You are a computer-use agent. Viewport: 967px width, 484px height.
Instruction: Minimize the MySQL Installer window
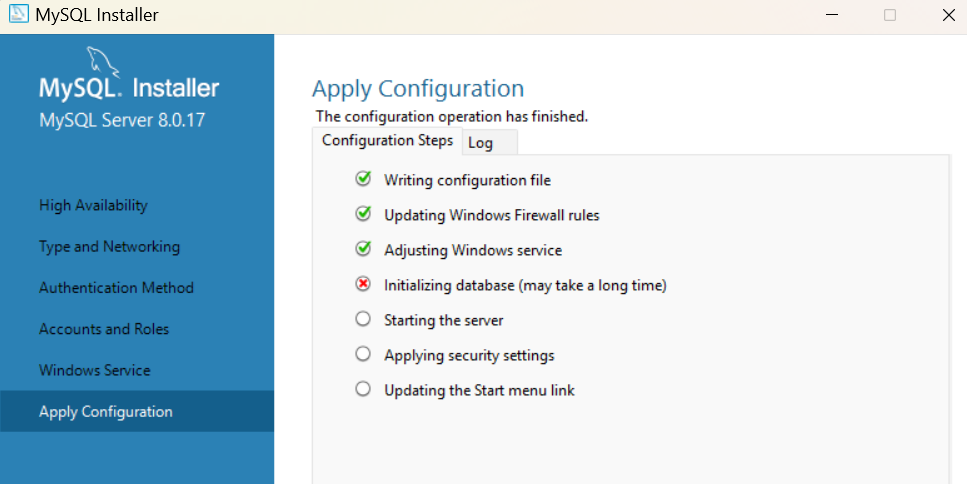click(832, 15)
